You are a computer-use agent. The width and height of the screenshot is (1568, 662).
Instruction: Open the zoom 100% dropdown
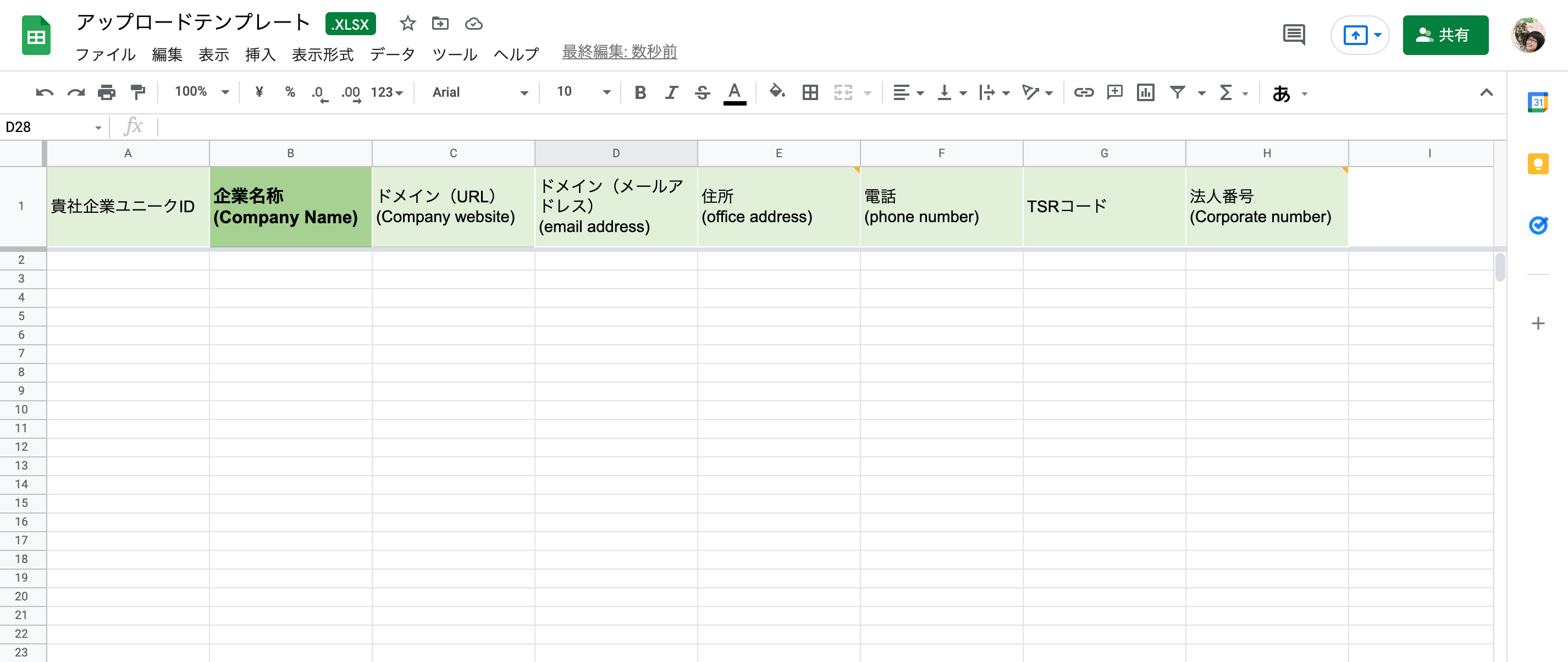[x=201, y=92]
